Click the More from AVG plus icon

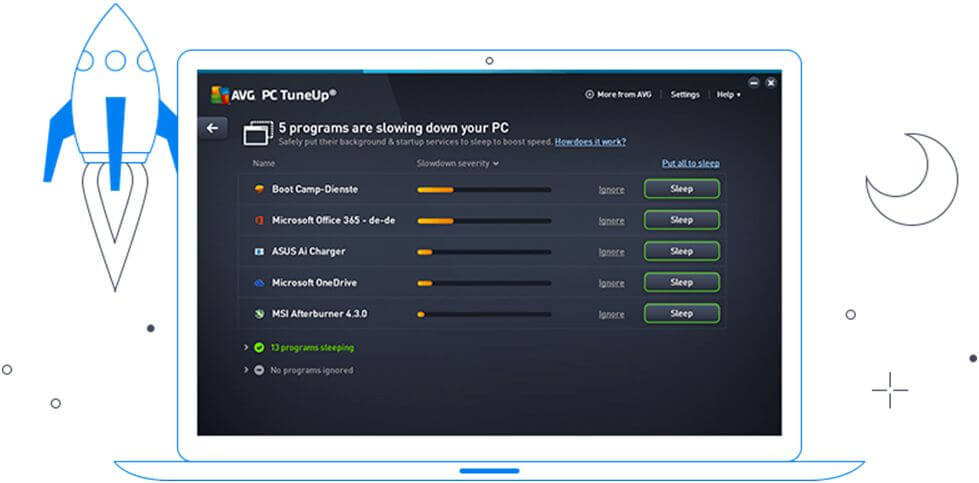pyautogui.click(x=589, y=95)
